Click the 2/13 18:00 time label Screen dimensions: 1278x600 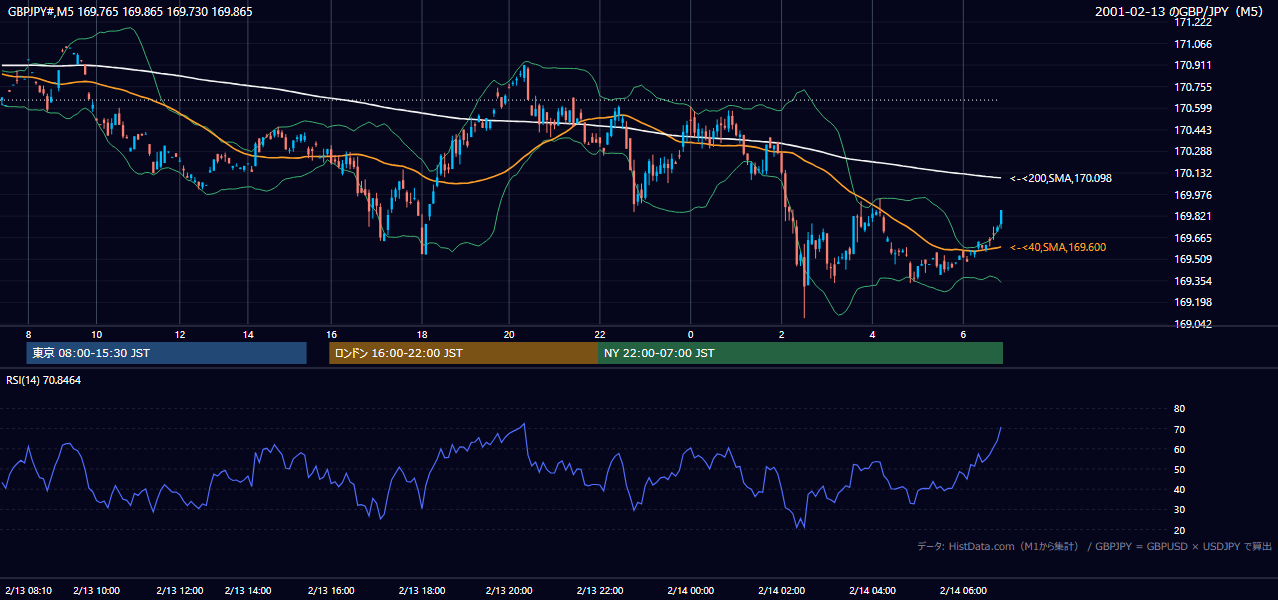click(421, 590)
